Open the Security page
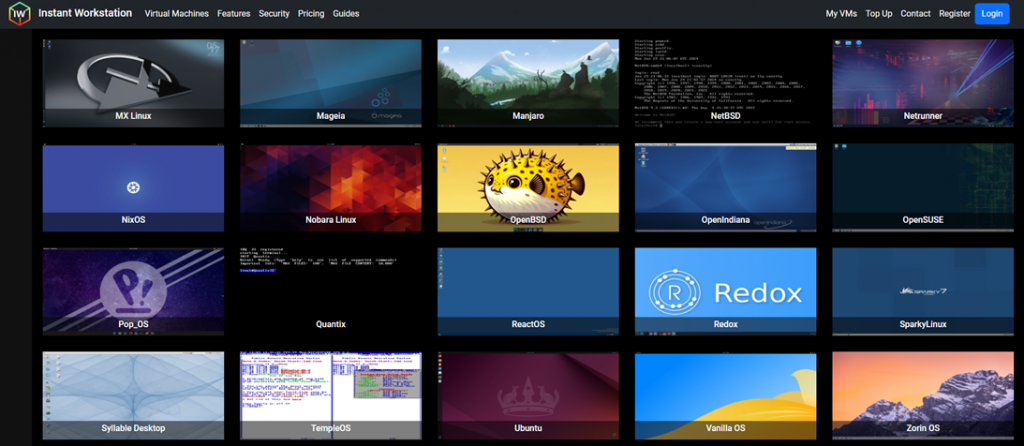 coord(274,14)
